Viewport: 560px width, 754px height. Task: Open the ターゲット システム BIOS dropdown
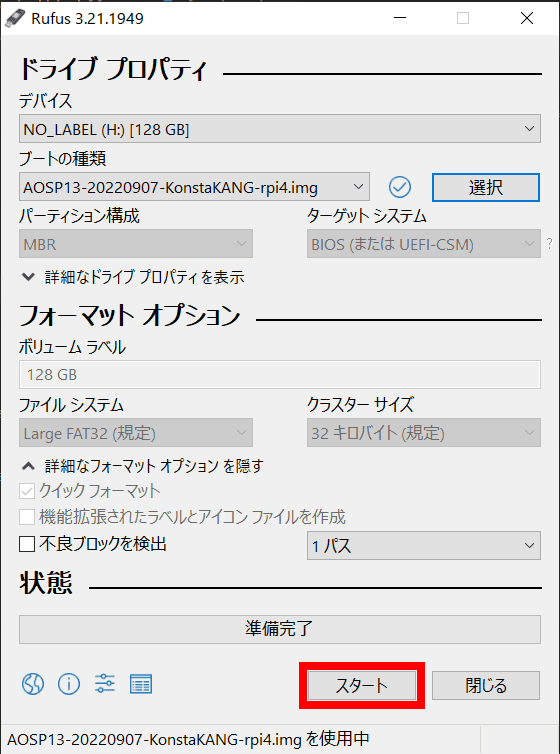click(424, 244)
